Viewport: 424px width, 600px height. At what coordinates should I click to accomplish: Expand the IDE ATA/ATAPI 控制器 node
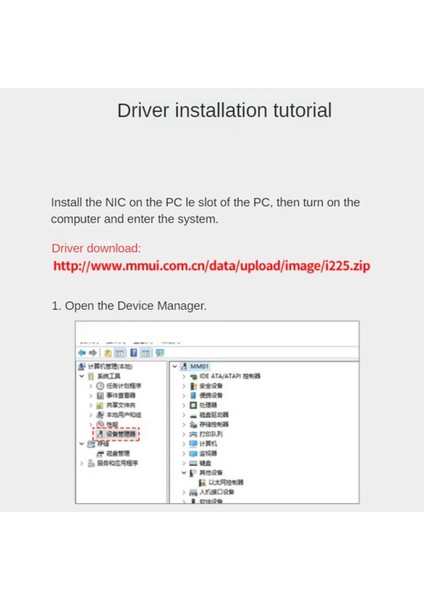point(184,376)
